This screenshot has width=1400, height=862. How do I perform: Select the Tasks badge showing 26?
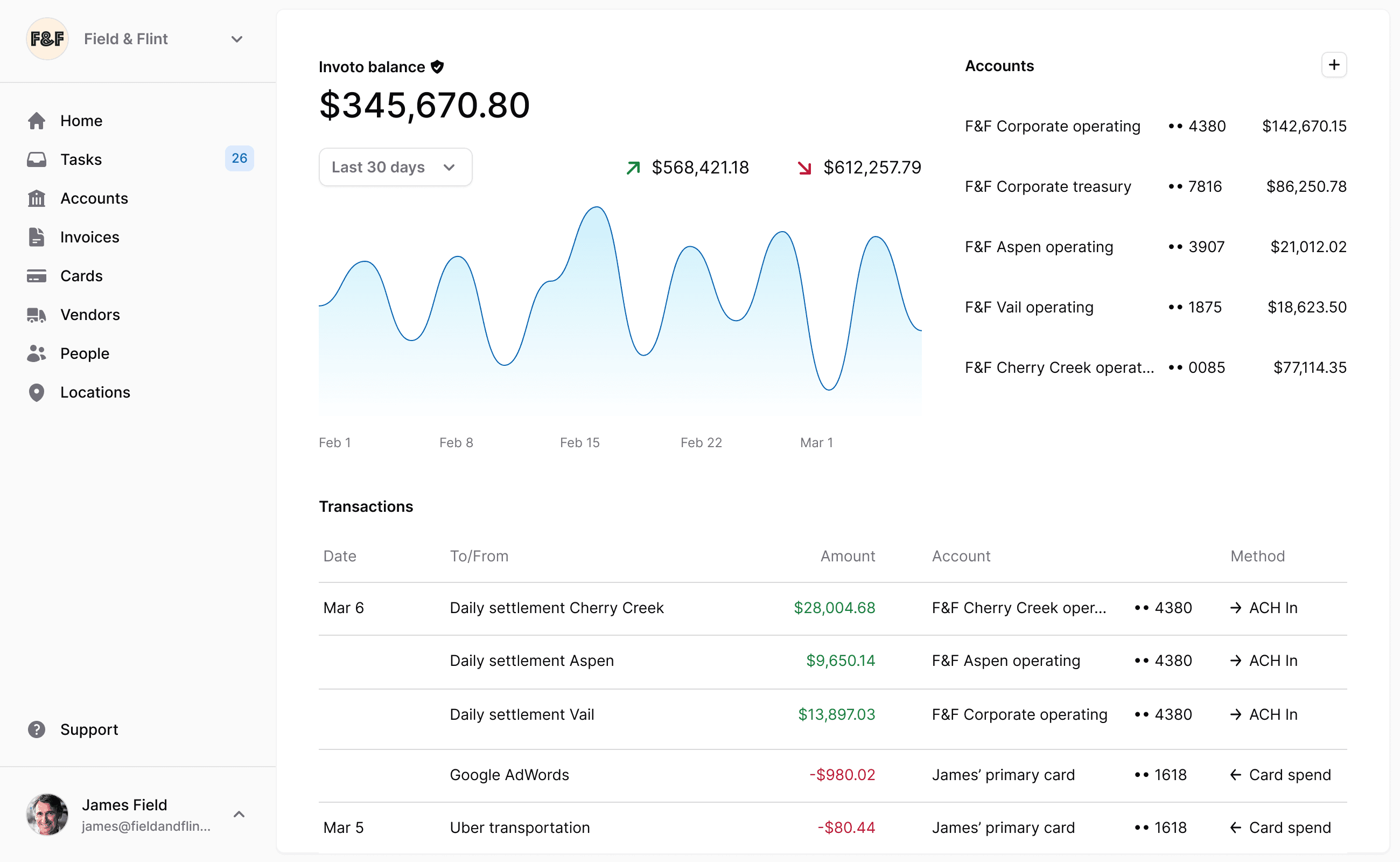point(239,158)
